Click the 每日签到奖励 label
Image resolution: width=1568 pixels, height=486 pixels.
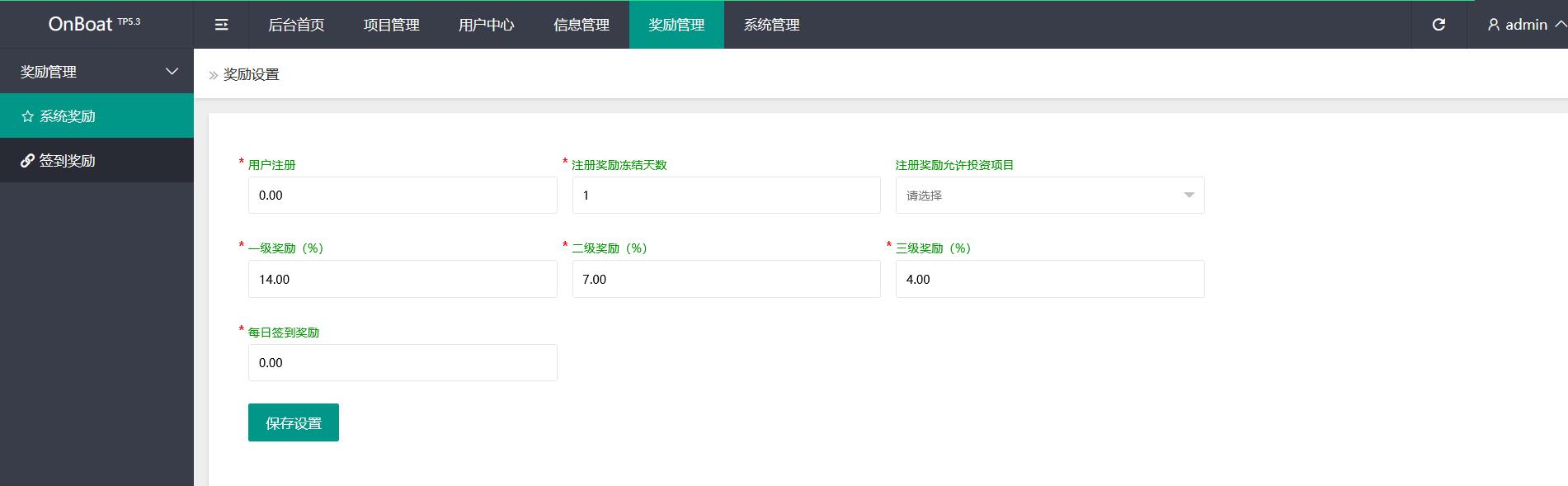284,333
